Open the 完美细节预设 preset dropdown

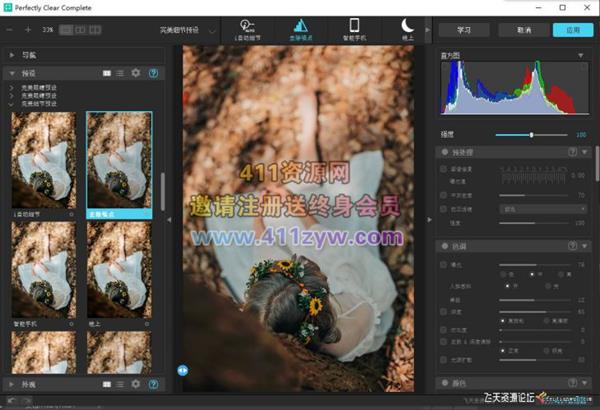point(214,30)
